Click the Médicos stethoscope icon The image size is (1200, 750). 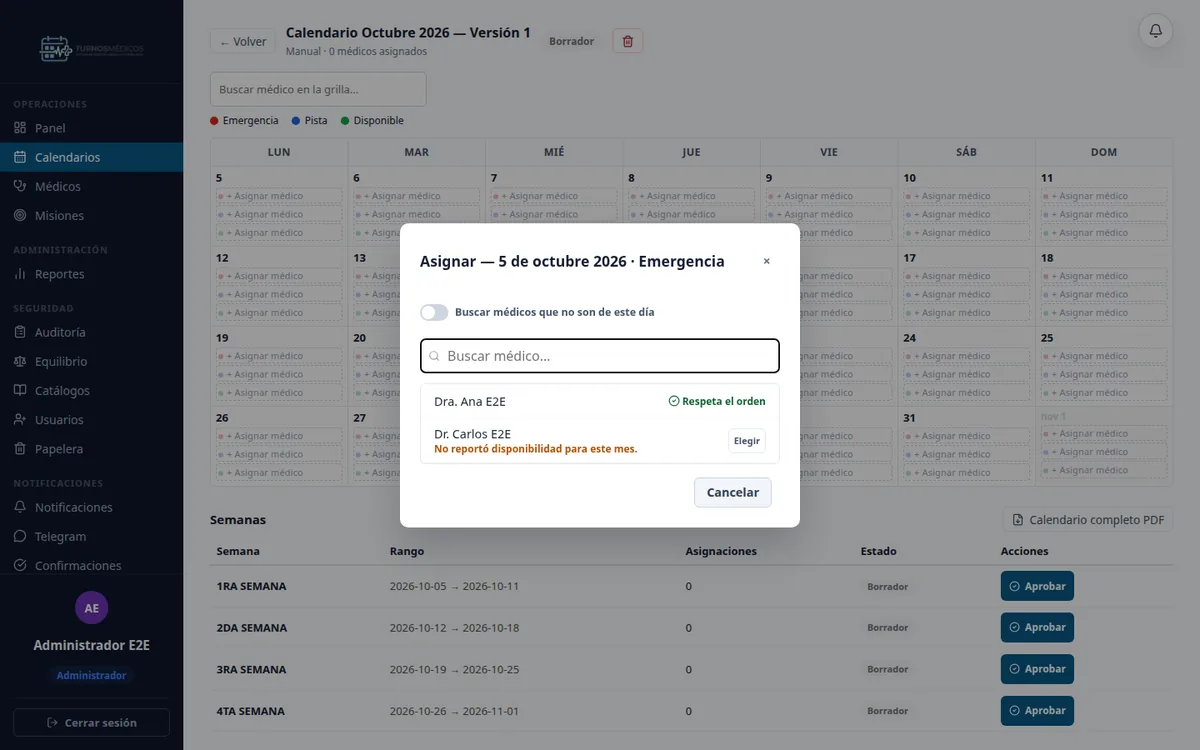point(20,186)
